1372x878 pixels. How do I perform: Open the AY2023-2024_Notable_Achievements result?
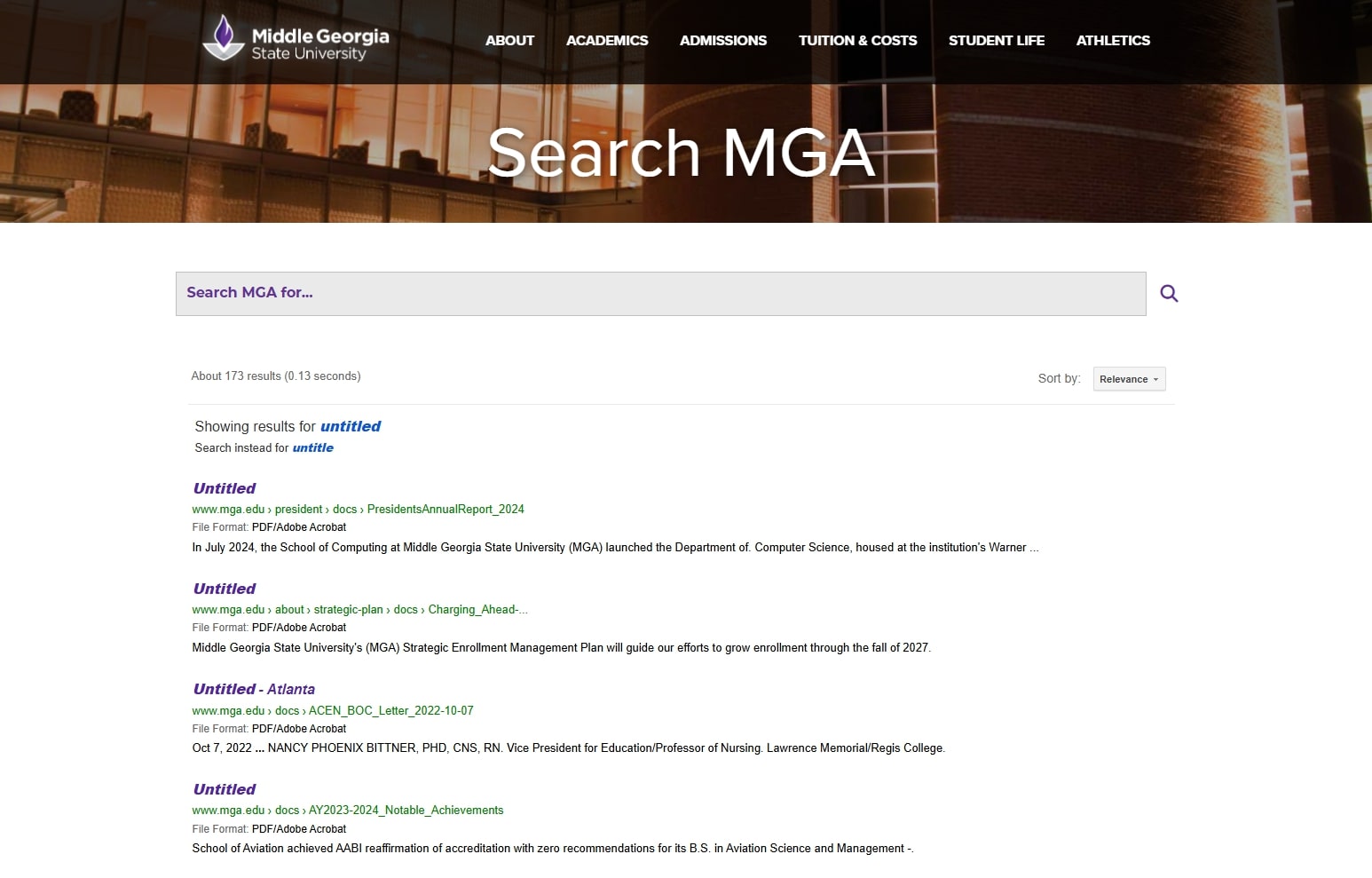coord(224,789)
